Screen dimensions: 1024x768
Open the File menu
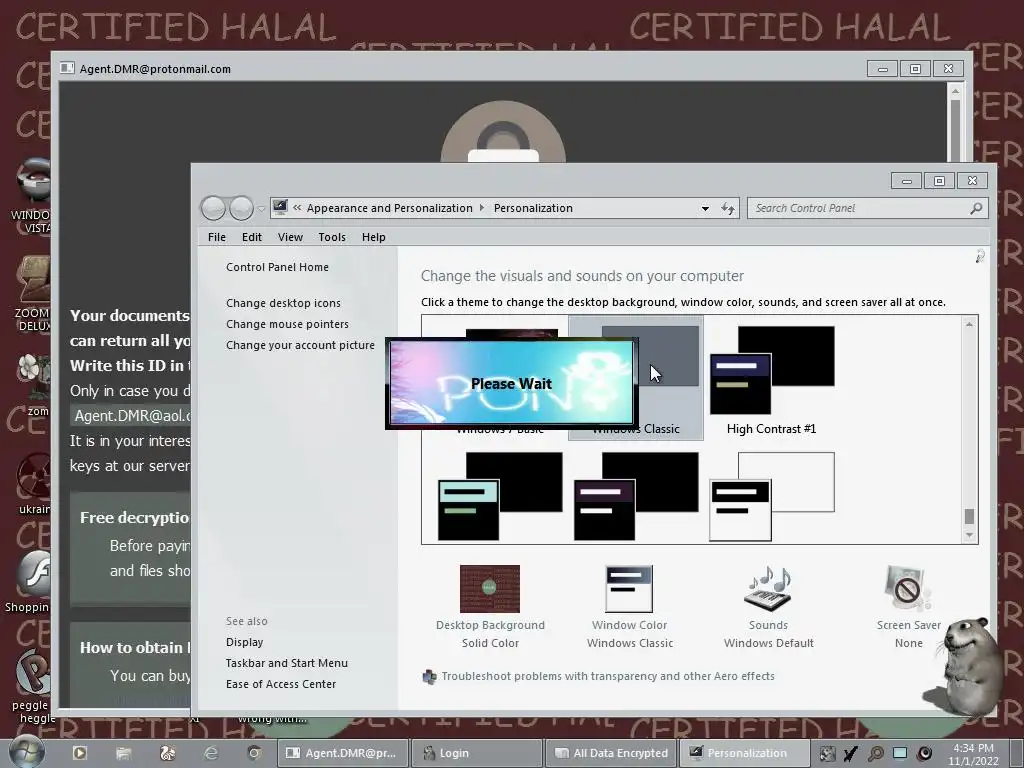coord(217,237)
